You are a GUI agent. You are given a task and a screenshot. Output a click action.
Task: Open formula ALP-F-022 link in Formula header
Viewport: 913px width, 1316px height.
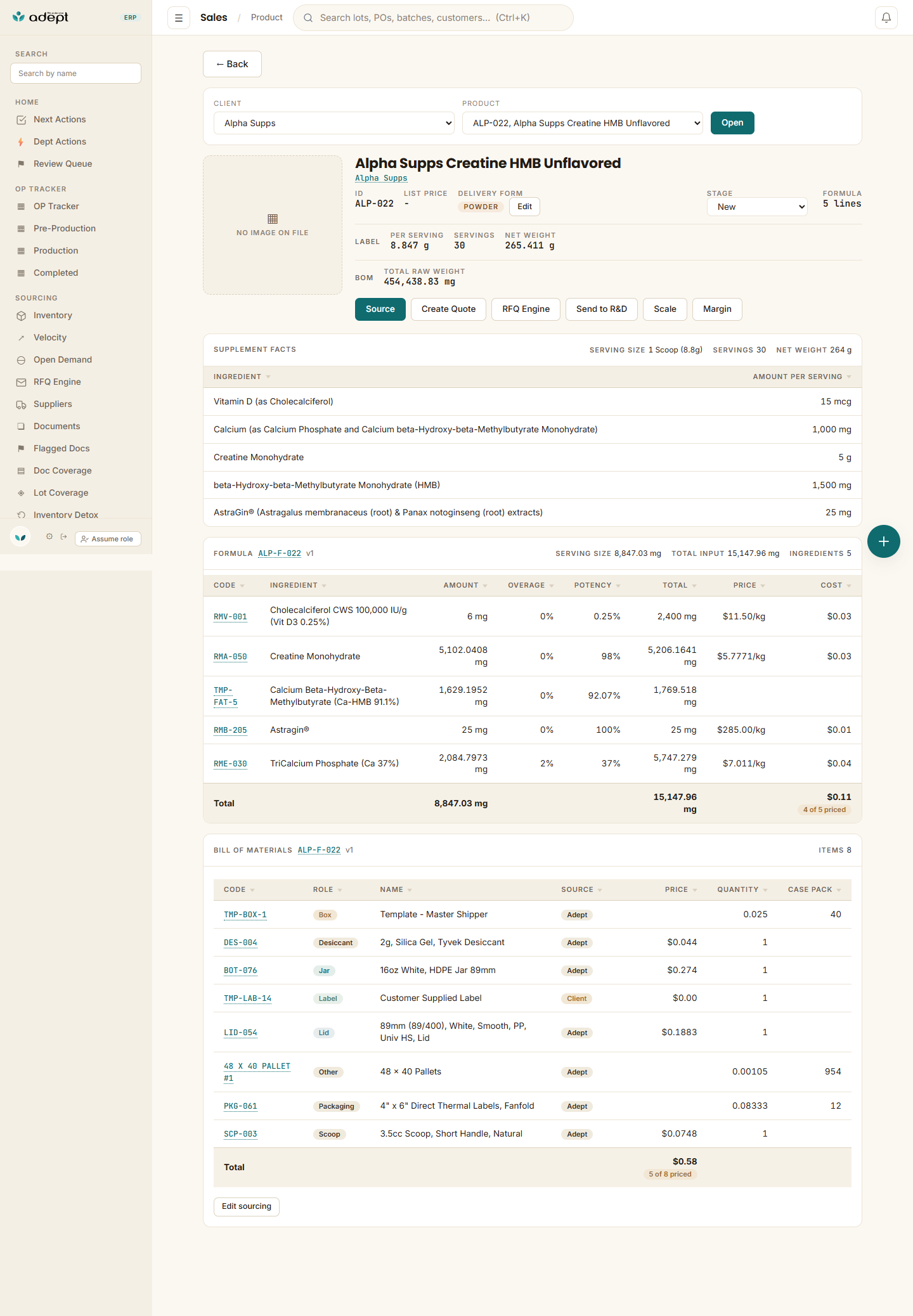pos(280,553)
